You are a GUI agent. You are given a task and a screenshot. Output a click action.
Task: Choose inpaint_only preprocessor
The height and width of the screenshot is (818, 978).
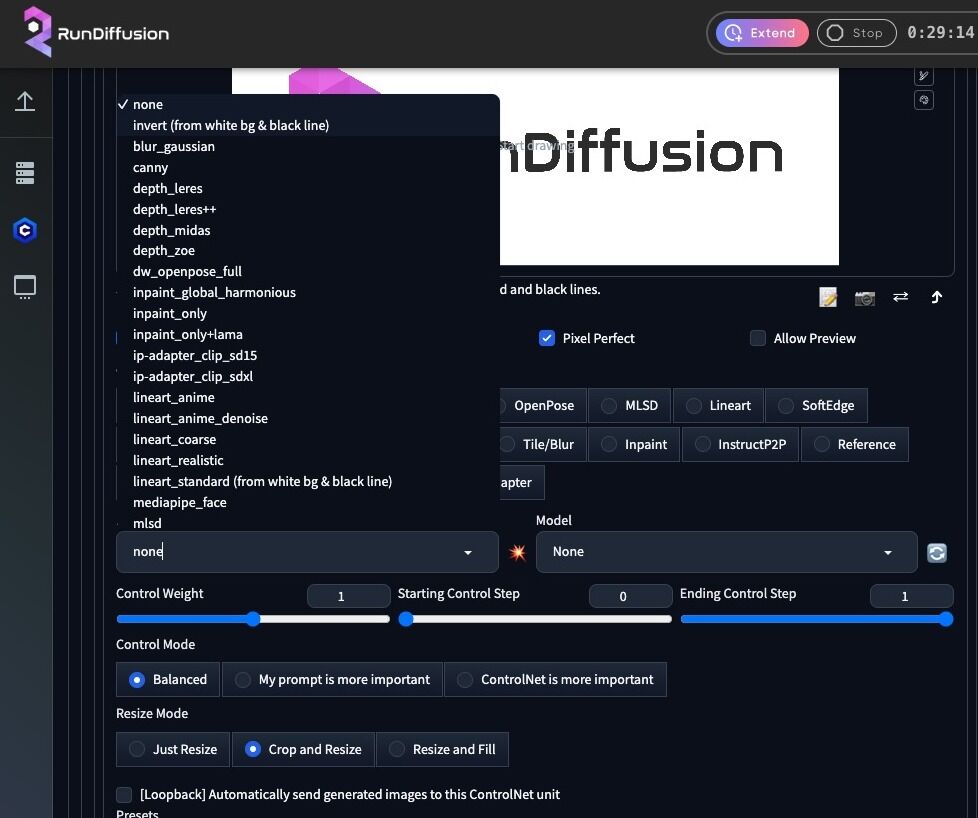[x=308, y=313]
